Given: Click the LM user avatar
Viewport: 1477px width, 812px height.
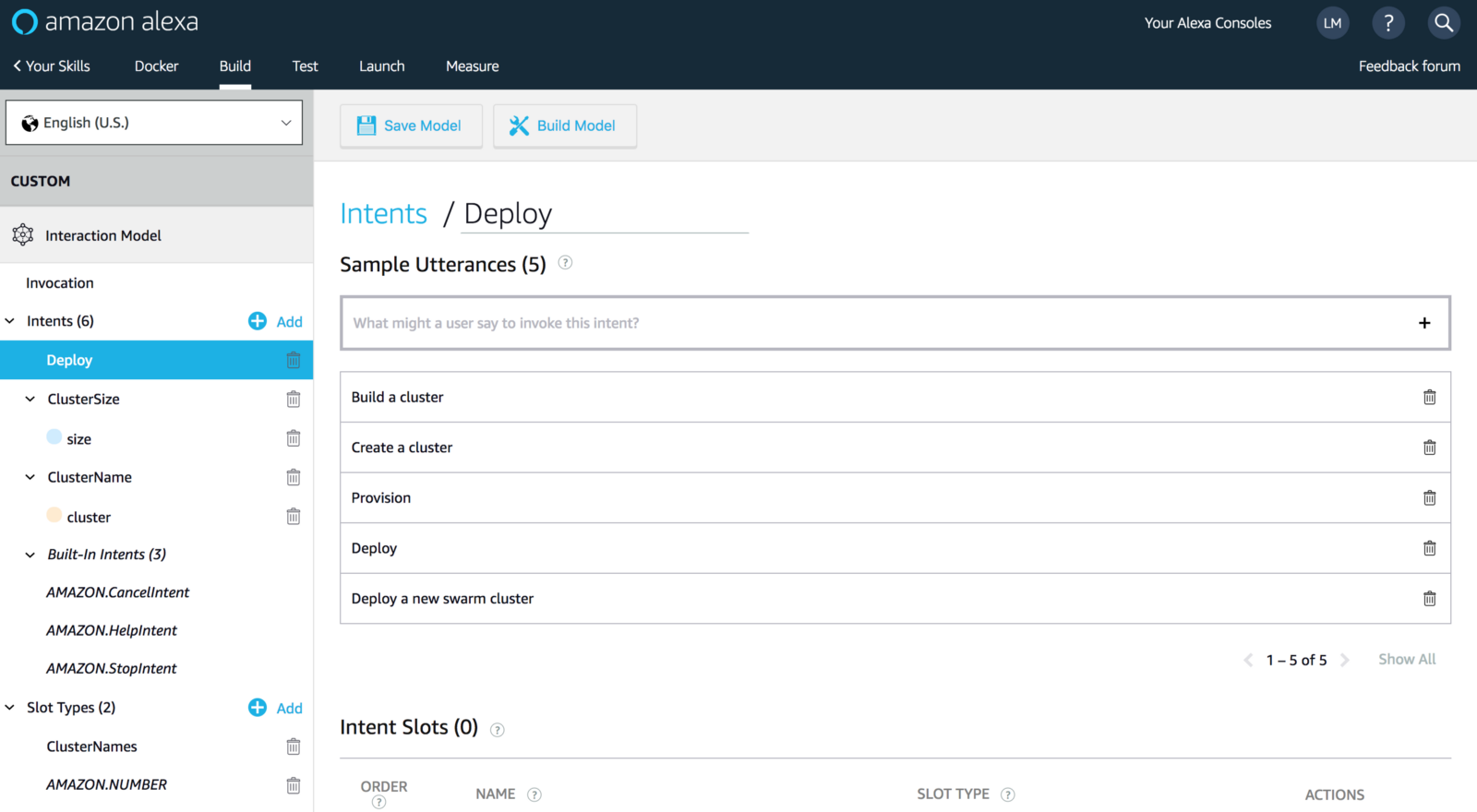Looking at the screenshot, I should 1332,23.
